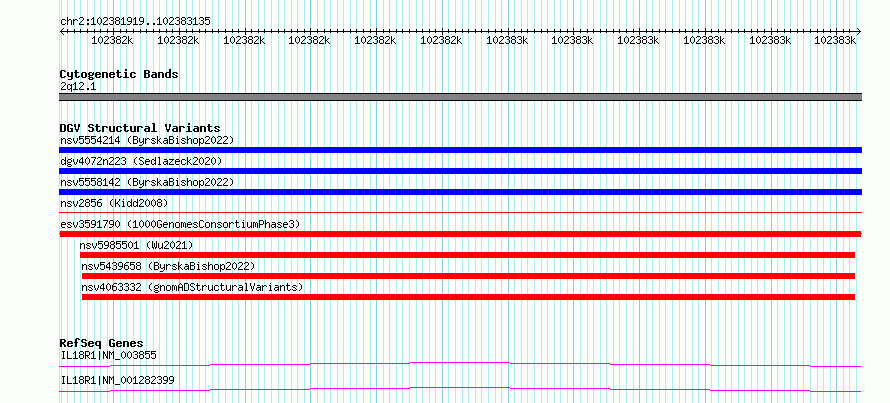Image resolution: width=890 pixels, height=403 pixels.
Task: Click the IL18R1|NM_003855 transcript label
Action: click(x=108, y=356)
